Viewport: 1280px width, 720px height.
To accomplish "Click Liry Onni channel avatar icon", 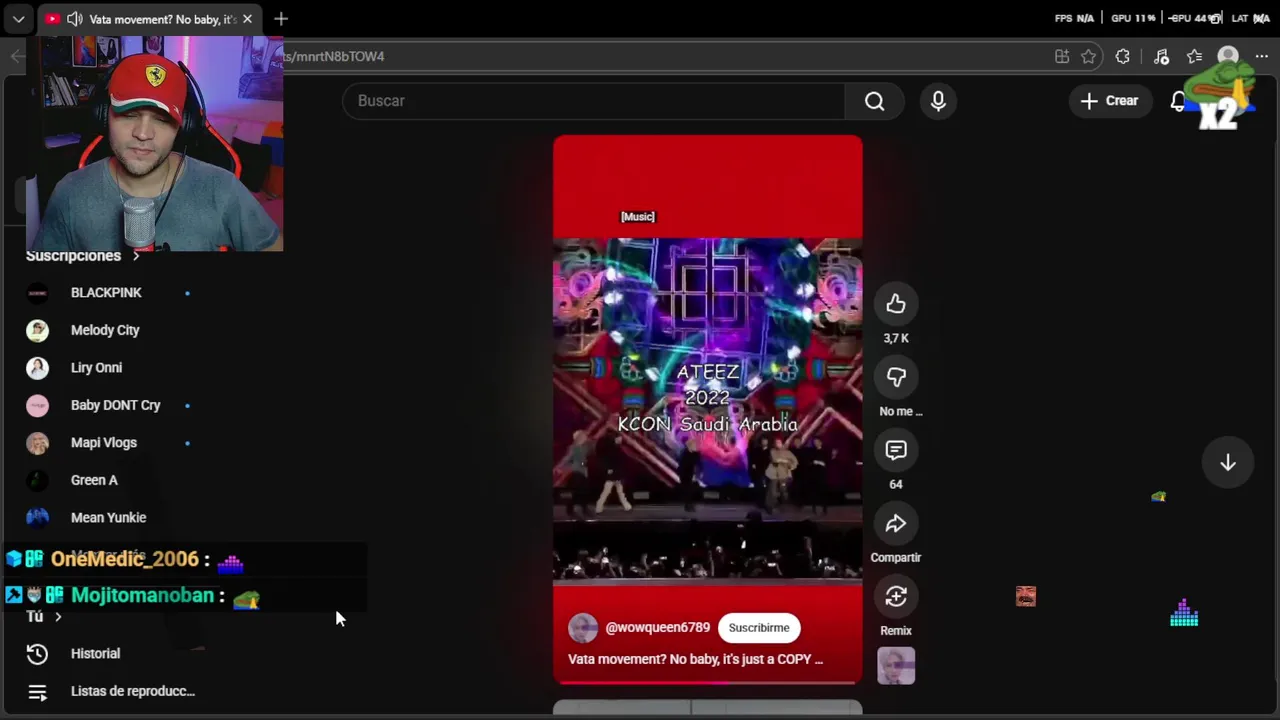I will coord(37,368).
